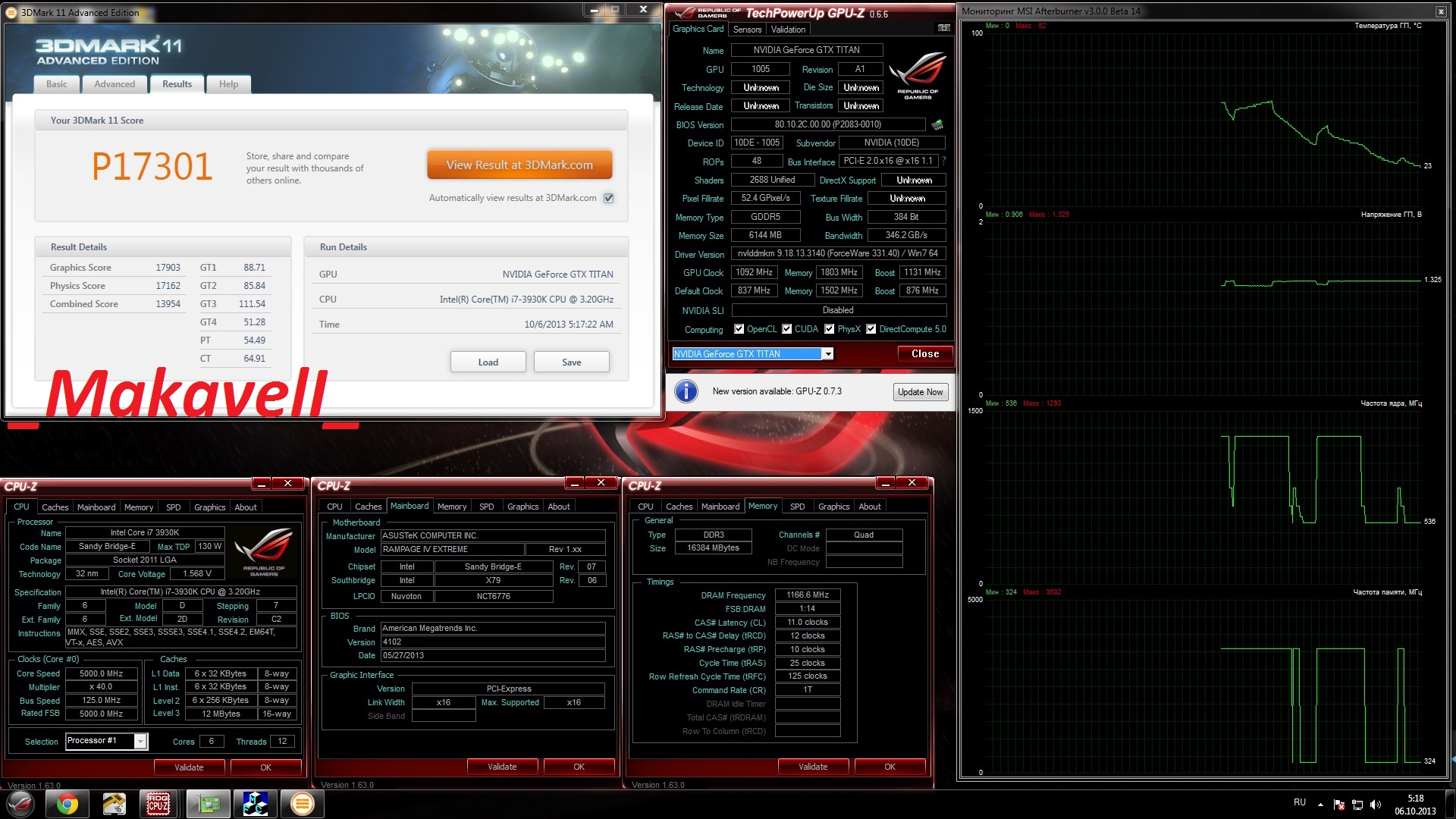
Task: Open Google Chrome from the taskbar
Action: point(67,804)
